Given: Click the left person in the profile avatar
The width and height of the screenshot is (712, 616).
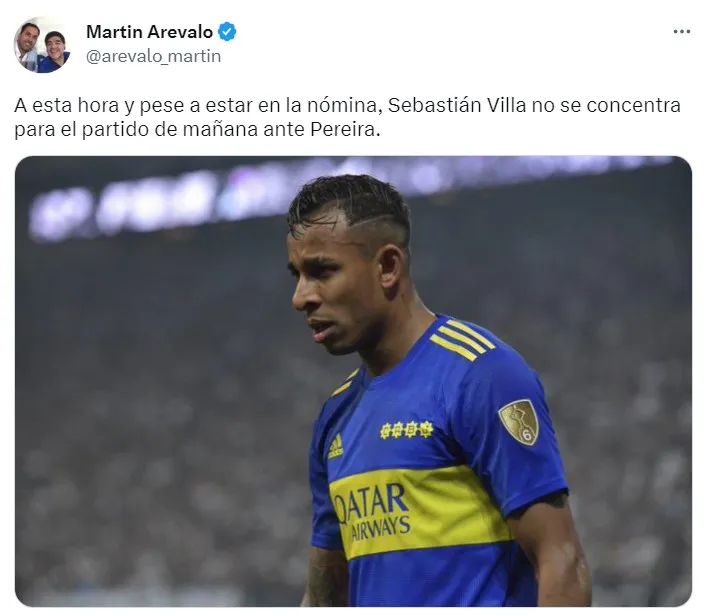Looking at the screenshot, I should tap(27, 45).
